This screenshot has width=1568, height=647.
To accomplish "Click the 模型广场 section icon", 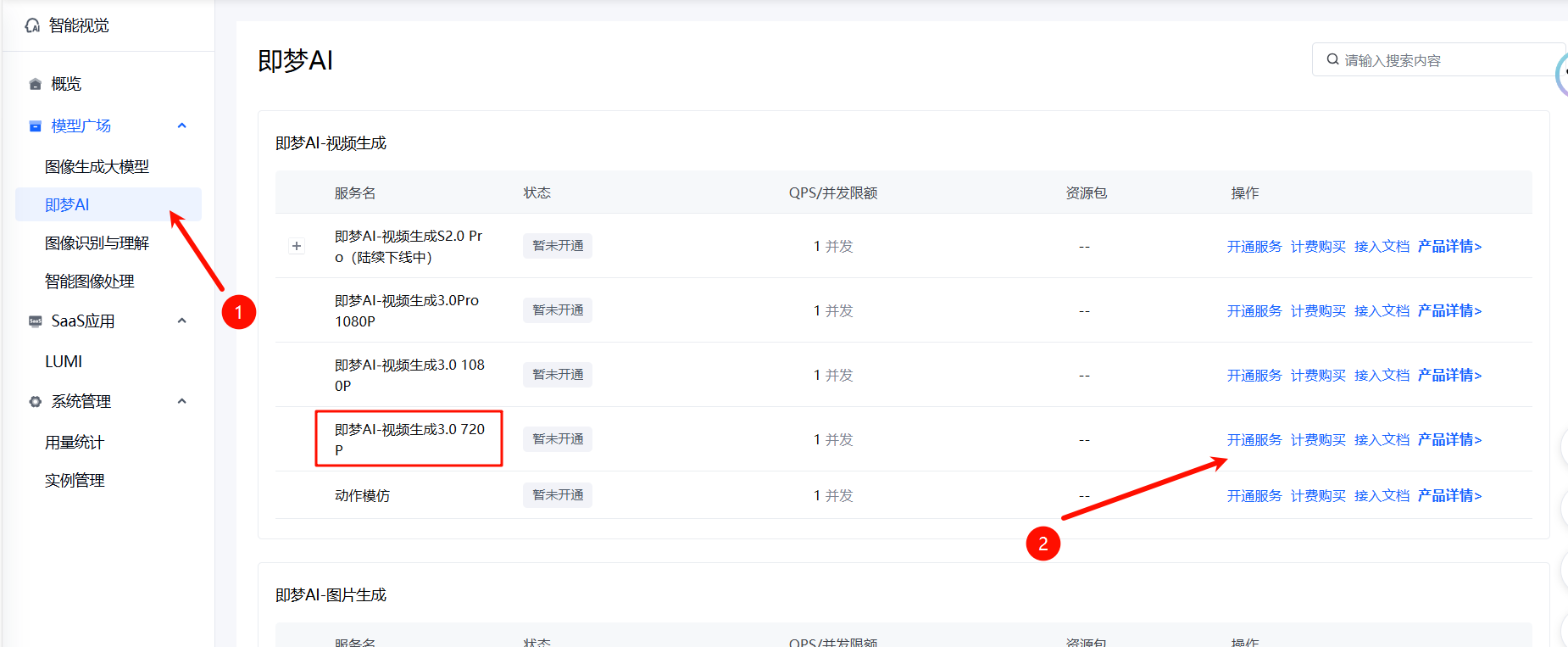I will 35,125.
